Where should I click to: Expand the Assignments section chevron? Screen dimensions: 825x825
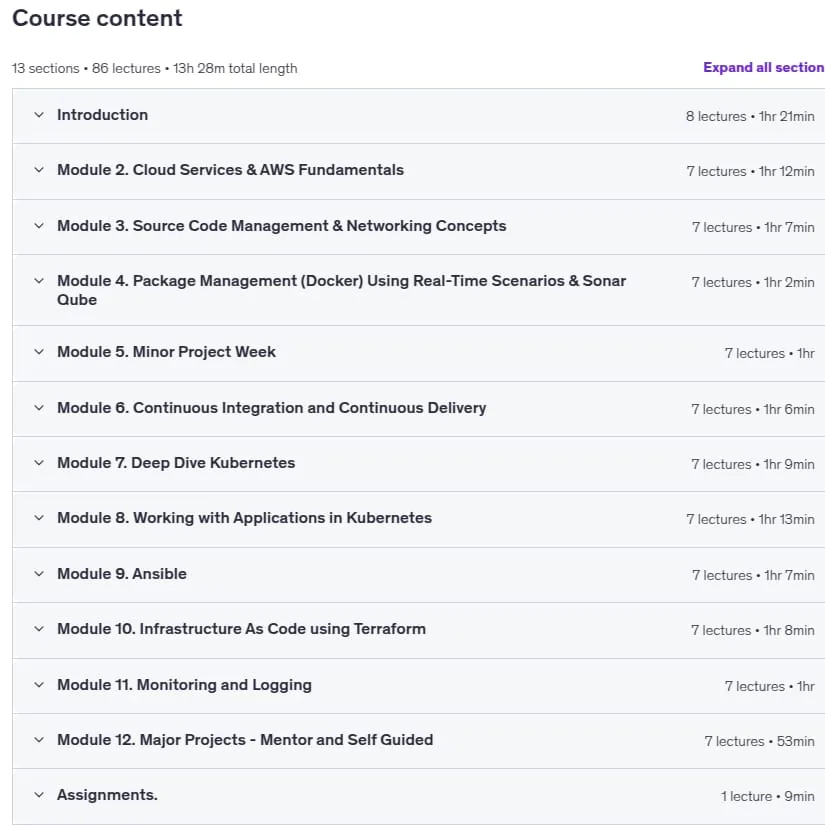[x=39, y=794]
